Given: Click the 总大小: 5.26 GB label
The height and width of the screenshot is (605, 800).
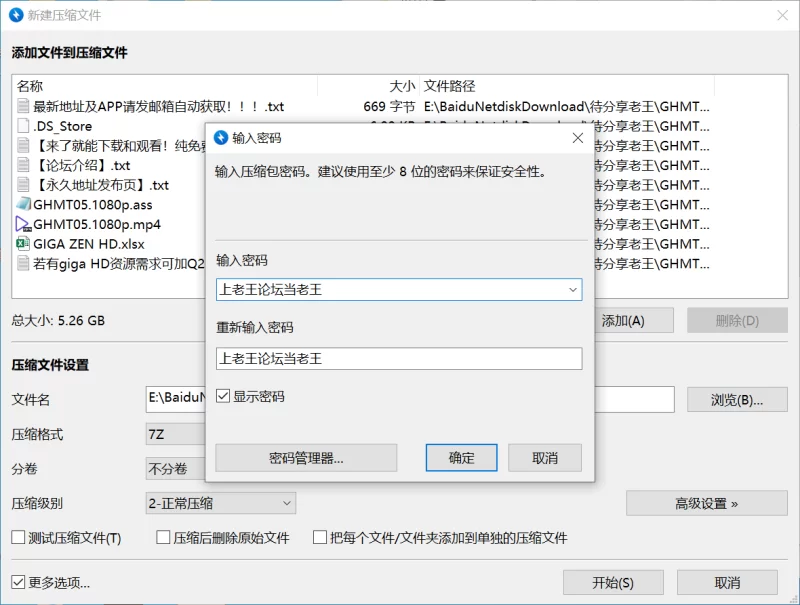Looking at the screenshot, I should pyautogui.click(x=58, y=320).
